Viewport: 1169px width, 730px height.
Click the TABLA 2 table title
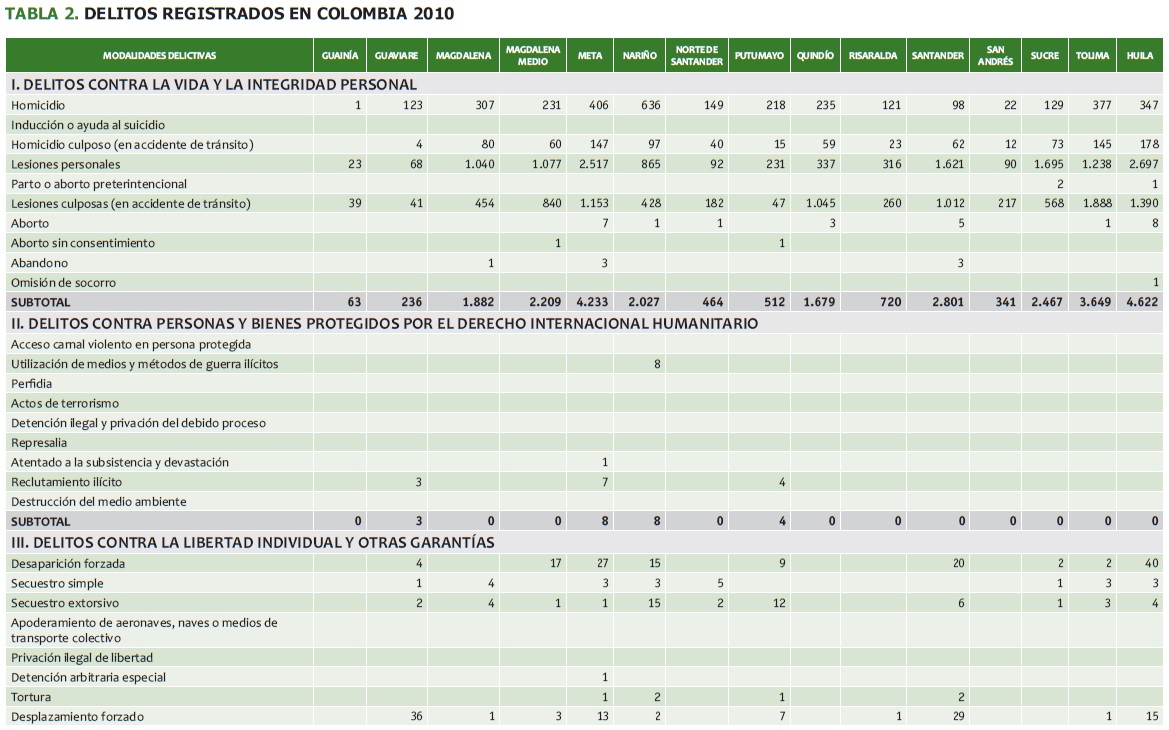[x=229, y=14]
